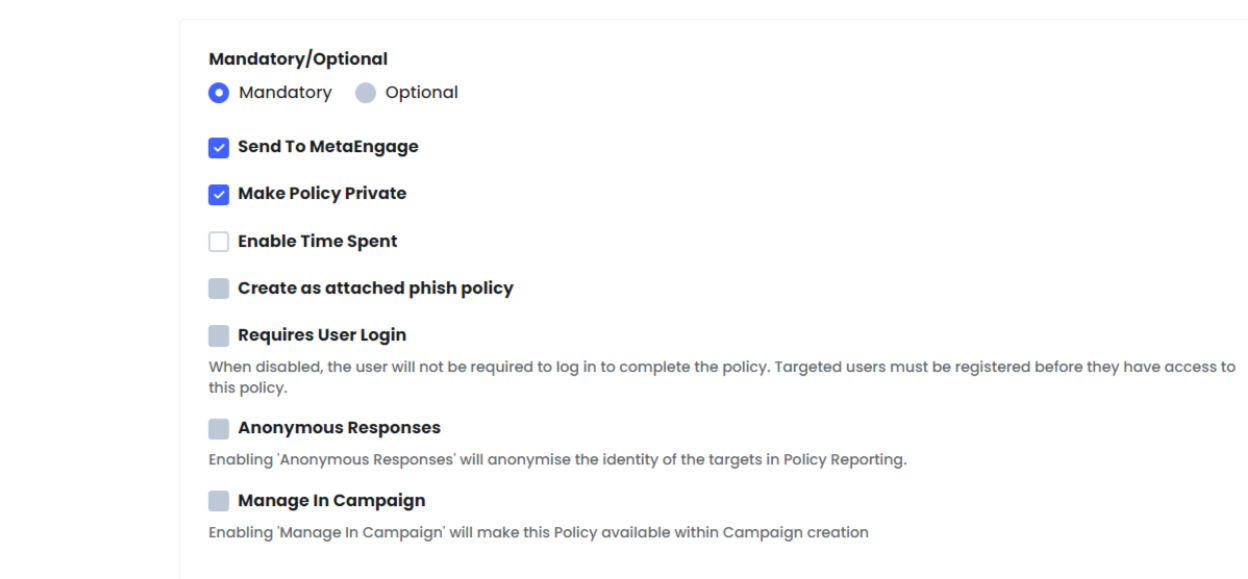Click 'Create as attached phish policy' label text
Viewport: 1248px width, 579px height.
click(375, 288)
